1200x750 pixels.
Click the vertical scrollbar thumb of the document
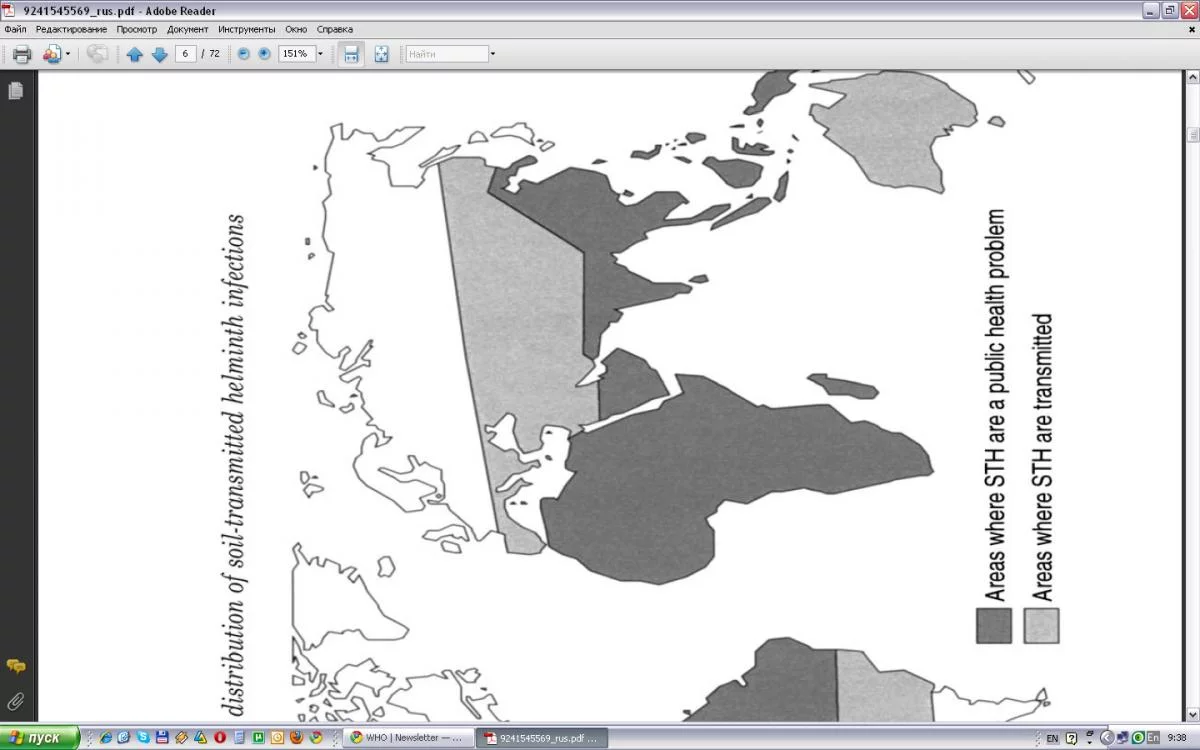click(1193, 134)
